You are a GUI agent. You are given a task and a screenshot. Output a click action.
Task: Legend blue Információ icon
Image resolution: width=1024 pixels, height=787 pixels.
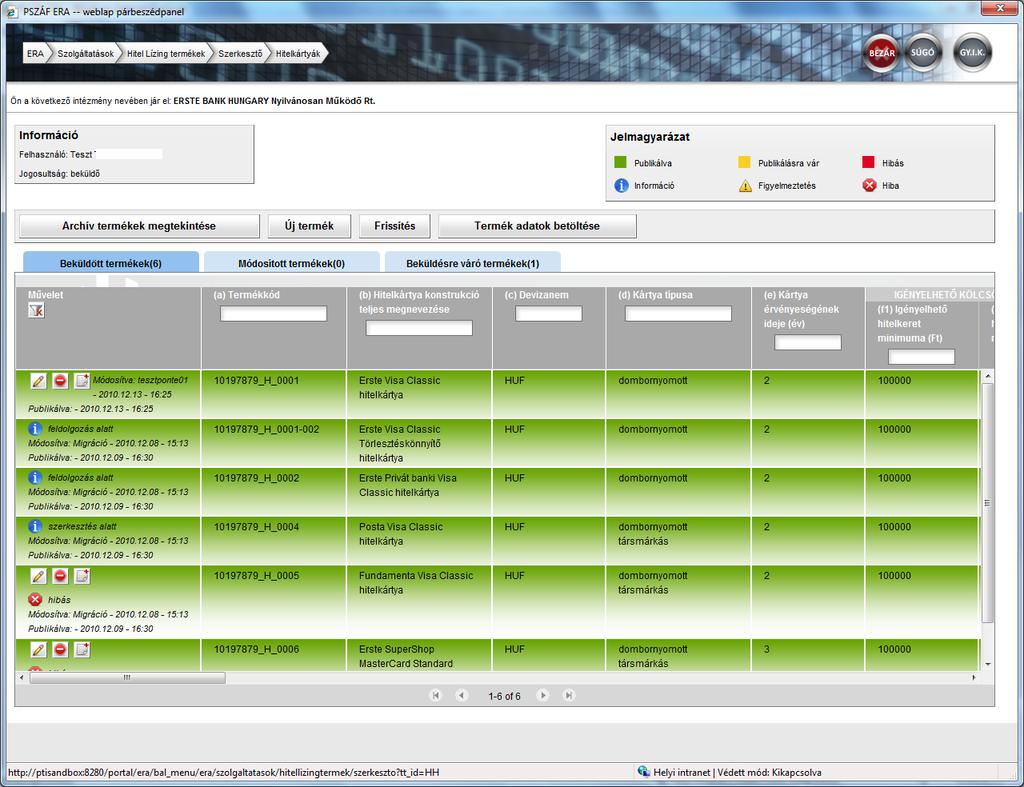coord(621,186)
